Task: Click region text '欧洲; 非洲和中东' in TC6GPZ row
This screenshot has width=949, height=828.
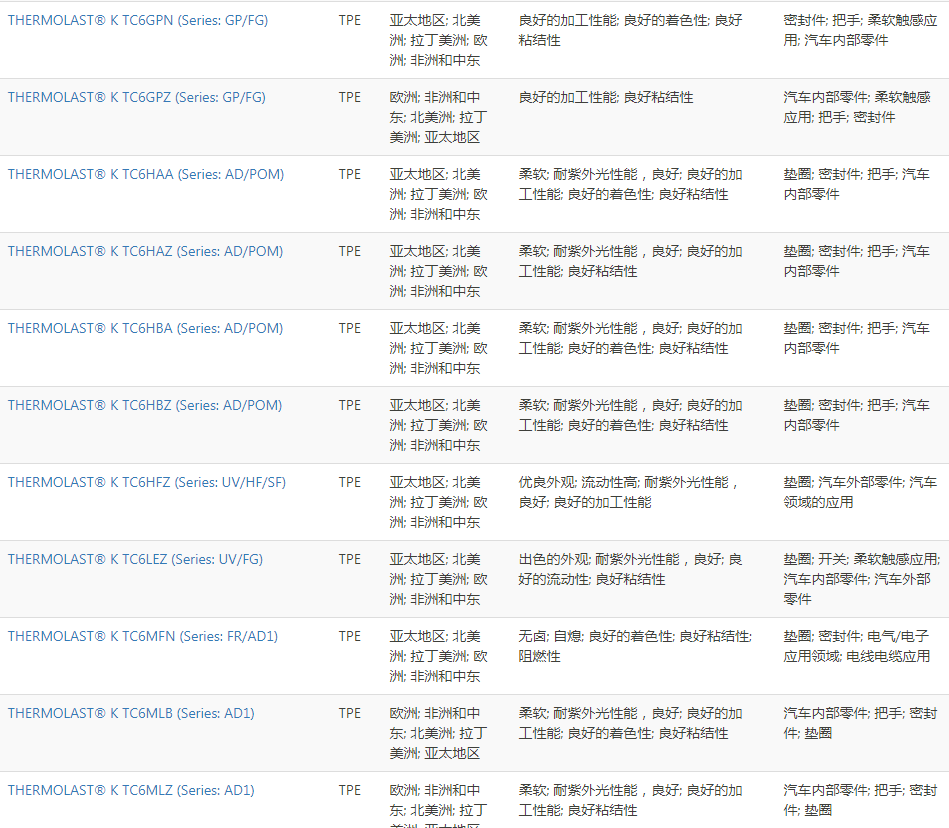Action: coord(435,107)
